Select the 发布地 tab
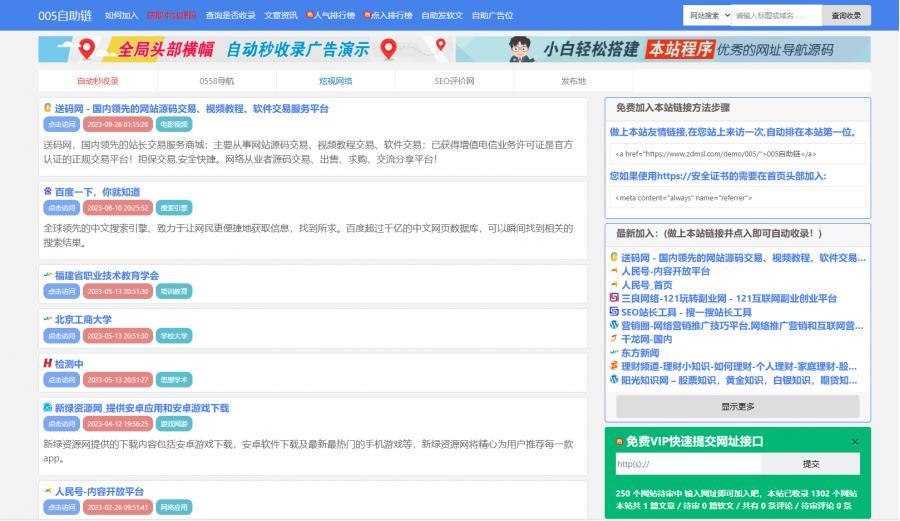The height and width of the screenshot is (521, 900). click(573, 81)
